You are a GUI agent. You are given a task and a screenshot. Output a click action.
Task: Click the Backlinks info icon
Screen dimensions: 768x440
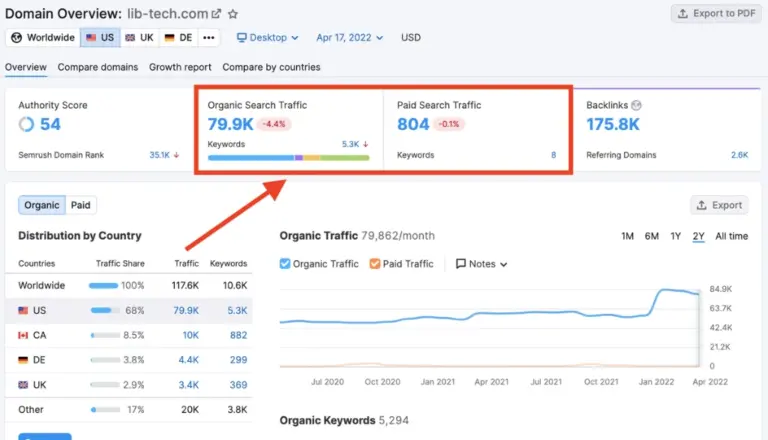click(636, 105)
